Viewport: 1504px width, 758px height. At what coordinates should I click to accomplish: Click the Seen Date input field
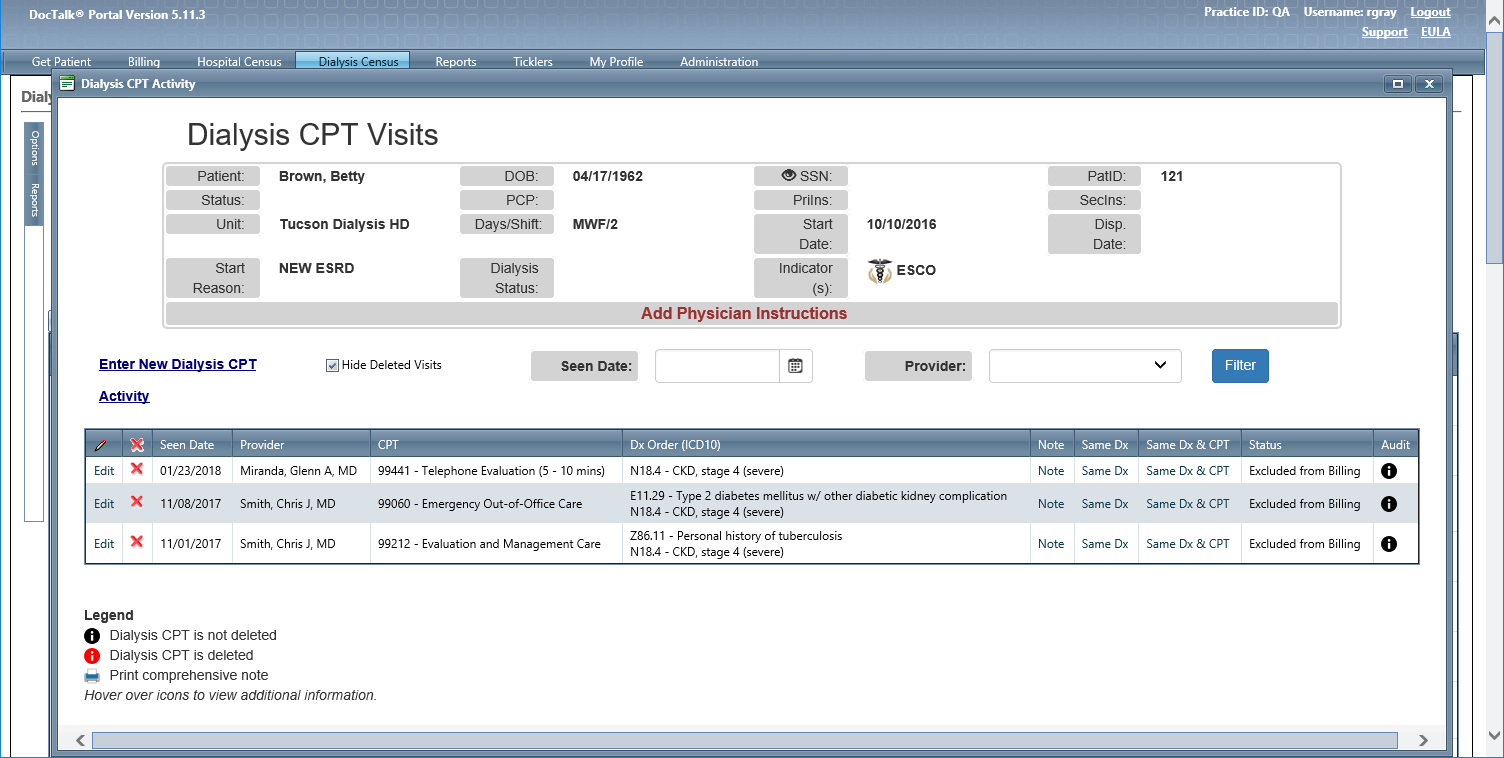pyautogui.click(x=717, y=366)
